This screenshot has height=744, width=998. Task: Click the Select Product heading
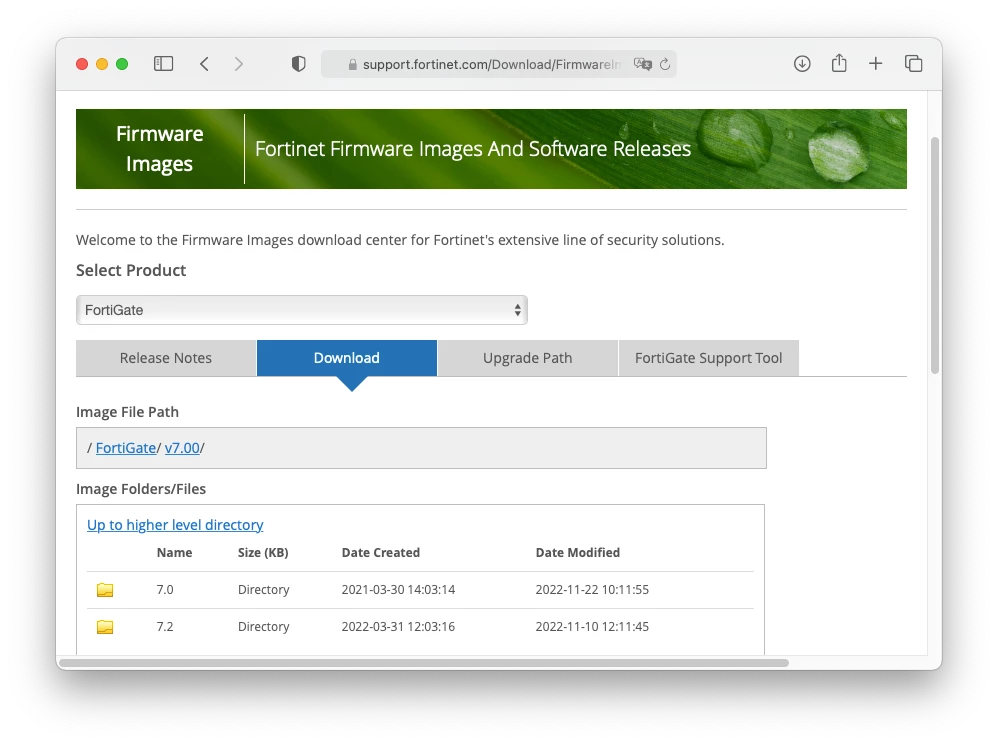131,270
